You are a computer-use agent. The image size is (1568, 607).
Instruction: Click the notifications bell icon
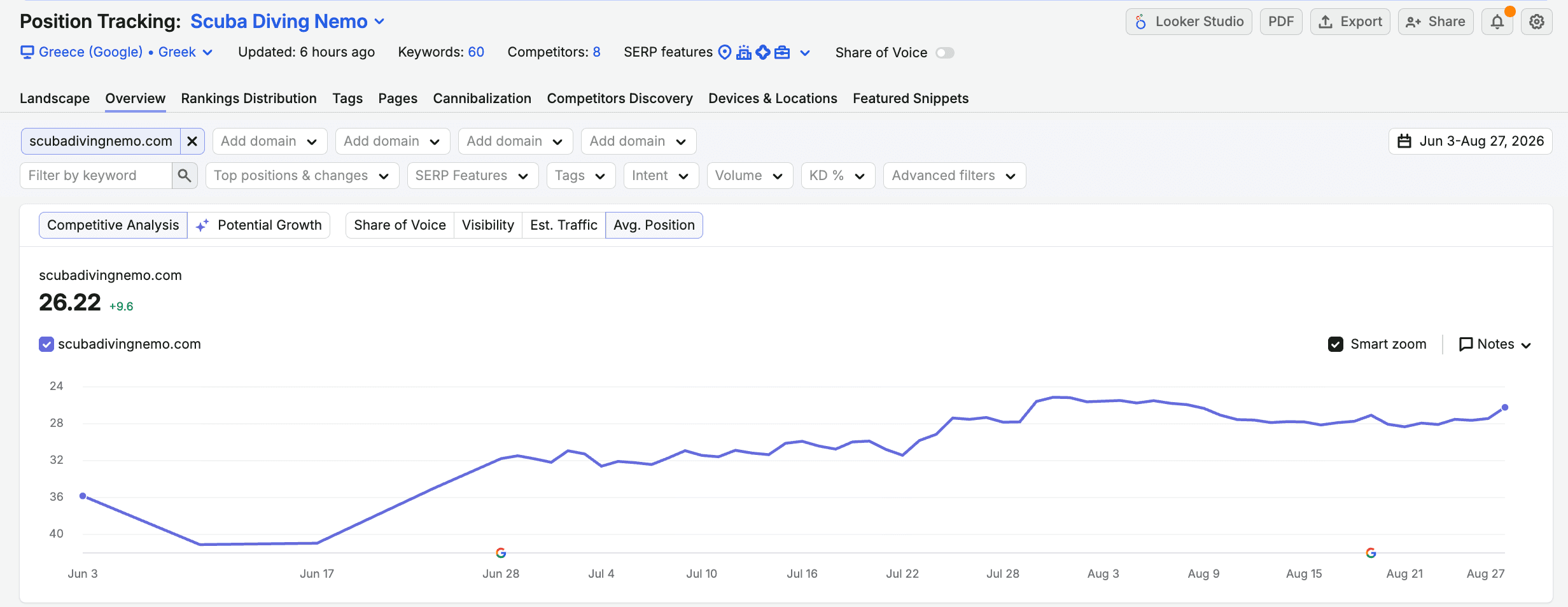coord(1497,22)
